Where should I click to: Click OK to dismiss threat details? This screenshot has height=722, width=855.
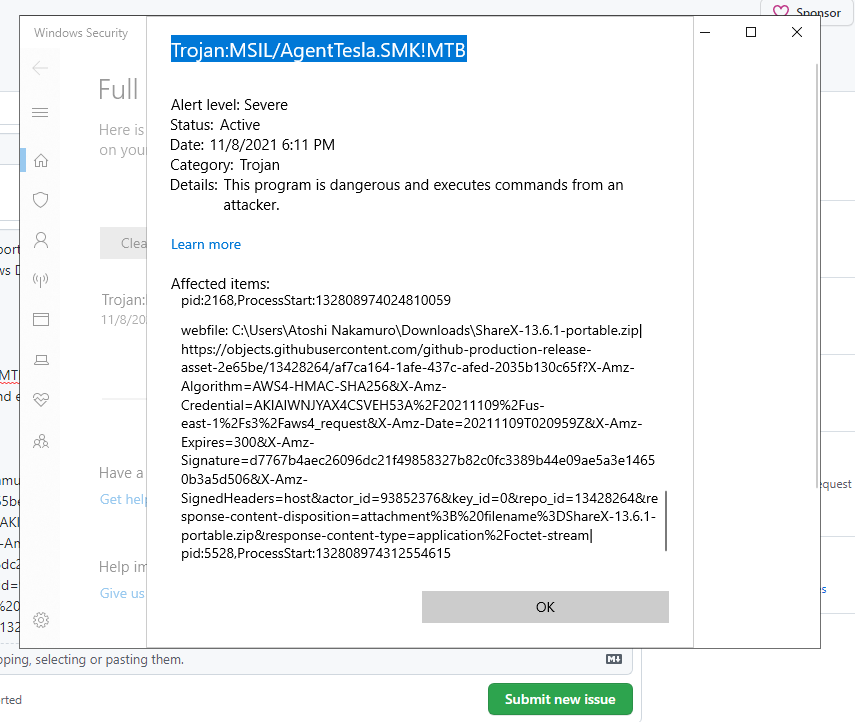click(545, 607)
